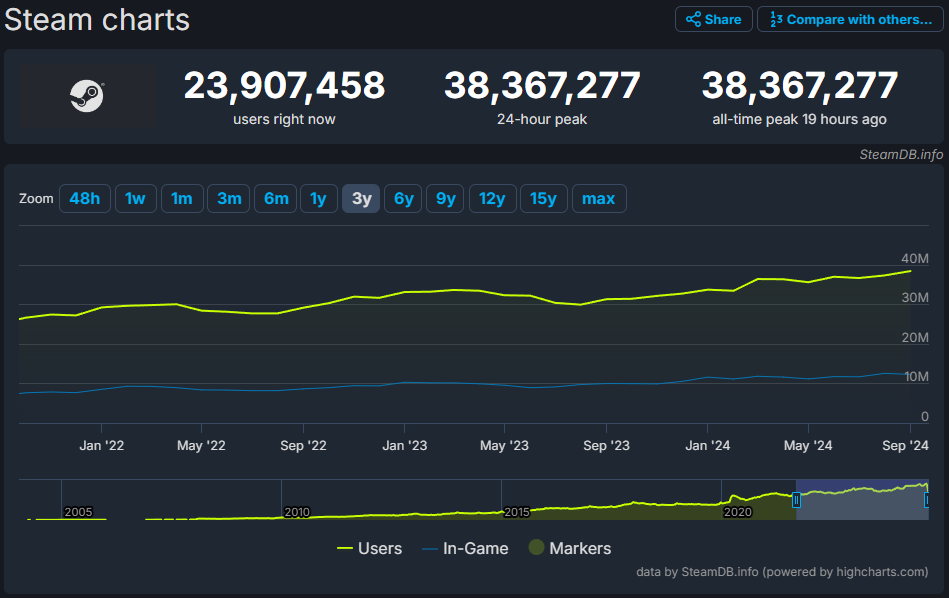Viewport: 949px width, 598px height.
Task: Set chart zoom to 1w
Action: tap(136, 199)
